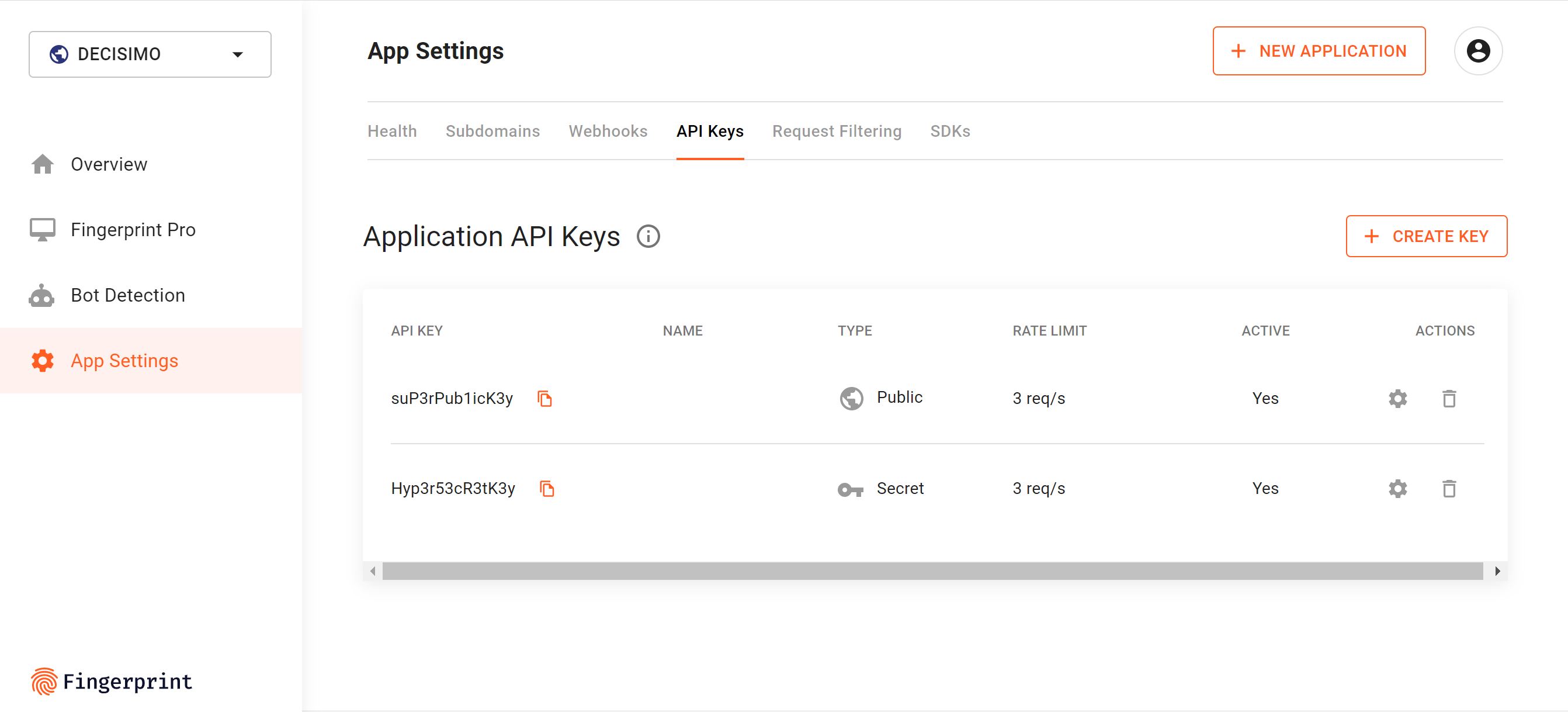The height and width of the screenshot is (712, 1568).
Task: Switch to the Request Filtering tab
Action: coord(837,131)
